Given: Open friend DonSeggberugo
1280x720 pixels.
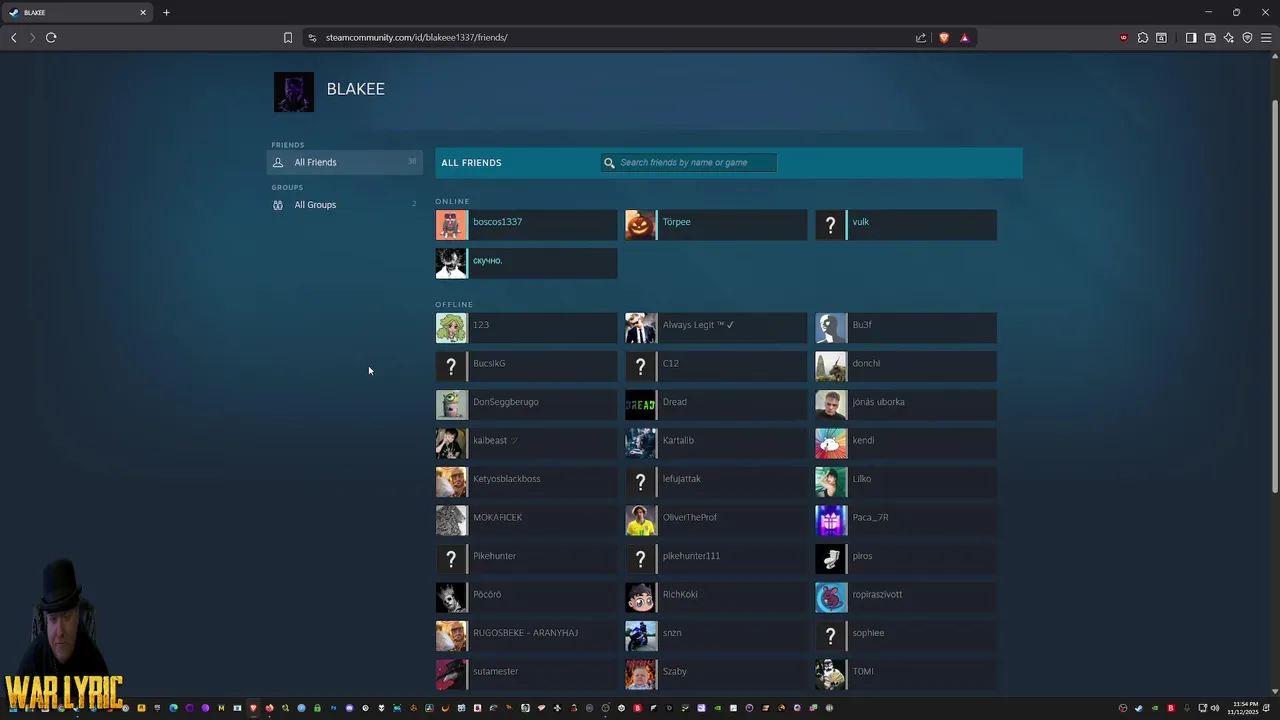Looking at the screenshot, I should 526,405.
